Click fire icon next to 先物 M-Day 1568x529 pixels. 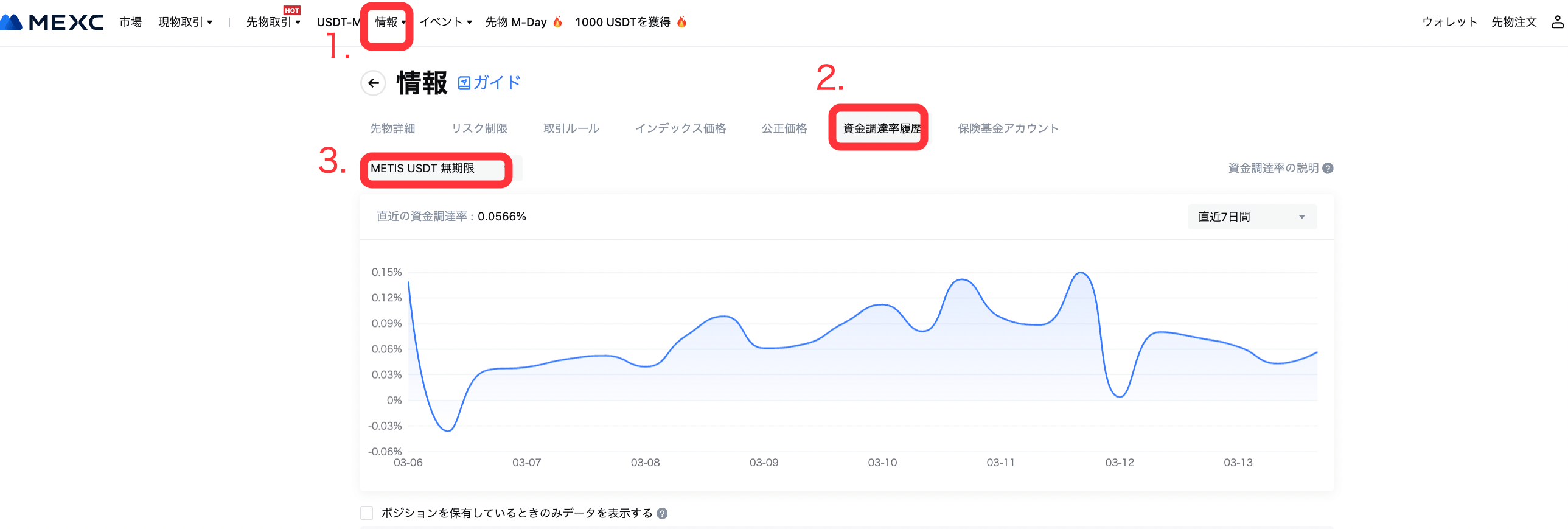[x=557, y=23]
